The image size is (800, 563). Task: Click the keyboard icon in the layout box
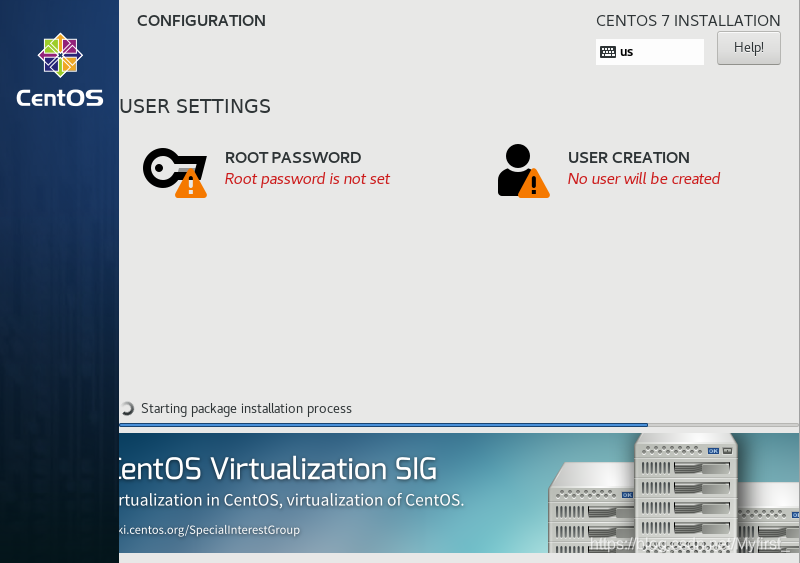[x=608, y=52]
